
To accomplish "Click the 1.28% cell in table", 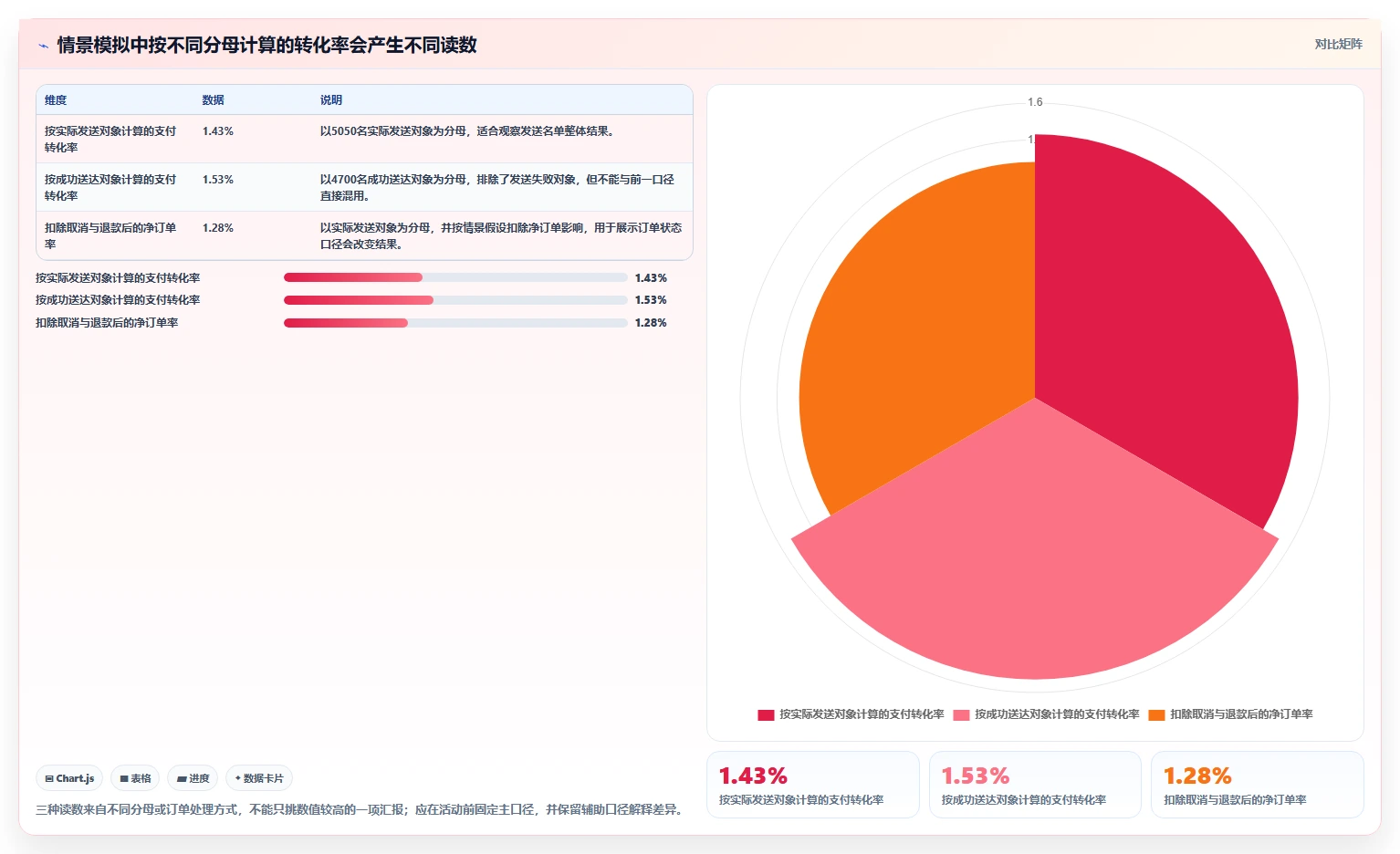I will pos(218,228).
